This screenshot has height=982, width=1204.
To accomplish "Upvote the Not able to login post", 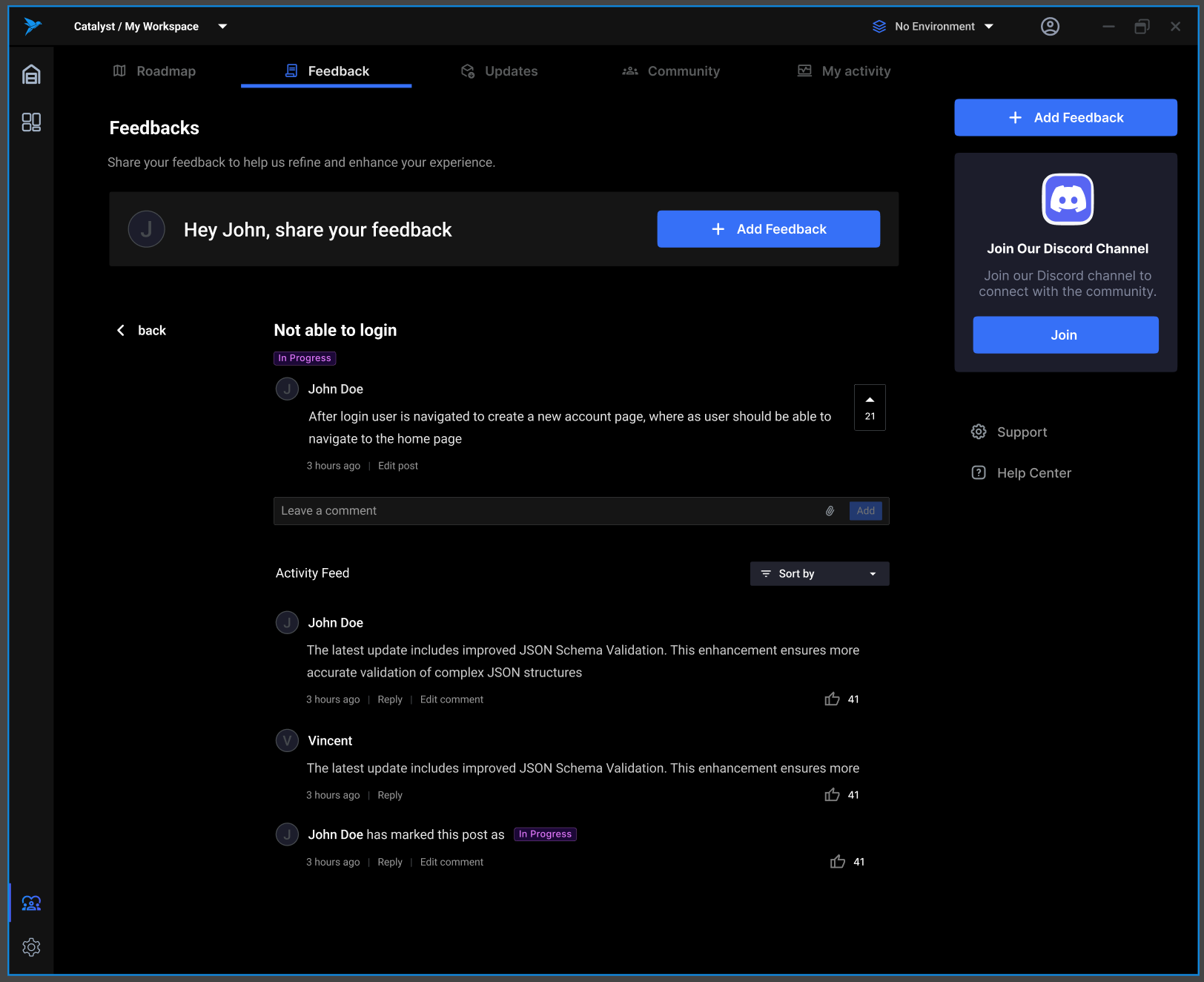I will point(870,407).
